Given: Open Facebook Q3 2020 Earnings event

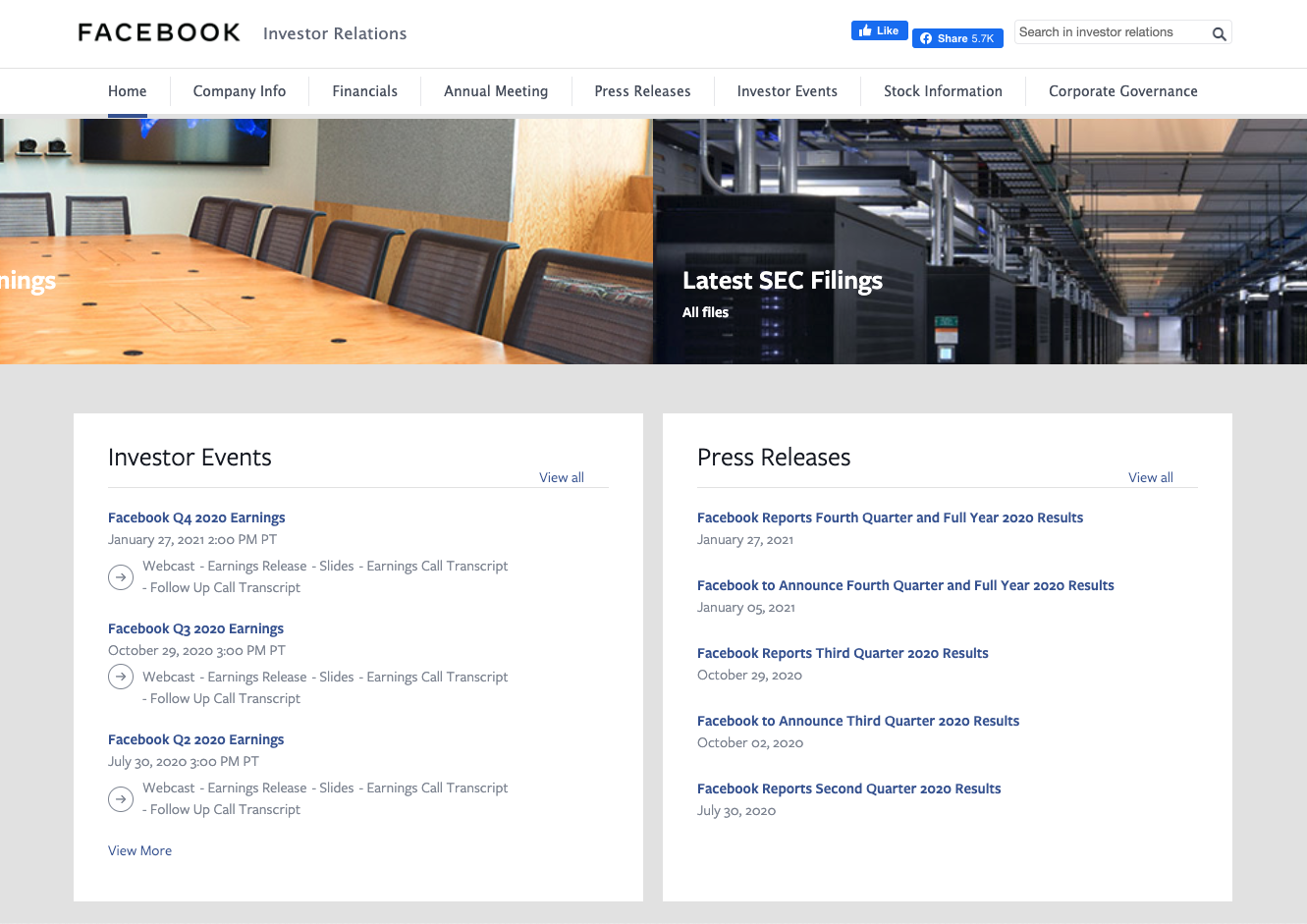Looking at the screenshot, I should 195,628.
